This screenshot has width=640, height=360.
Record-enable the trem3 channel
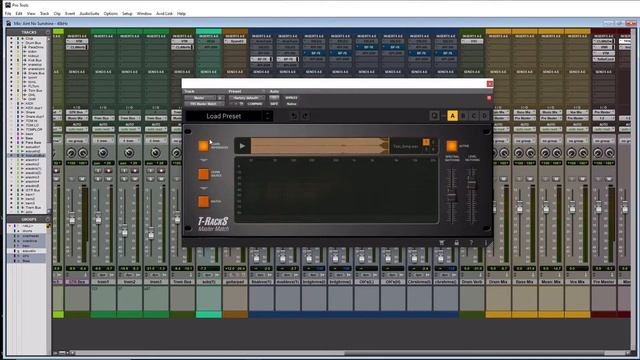click(161, 171)
